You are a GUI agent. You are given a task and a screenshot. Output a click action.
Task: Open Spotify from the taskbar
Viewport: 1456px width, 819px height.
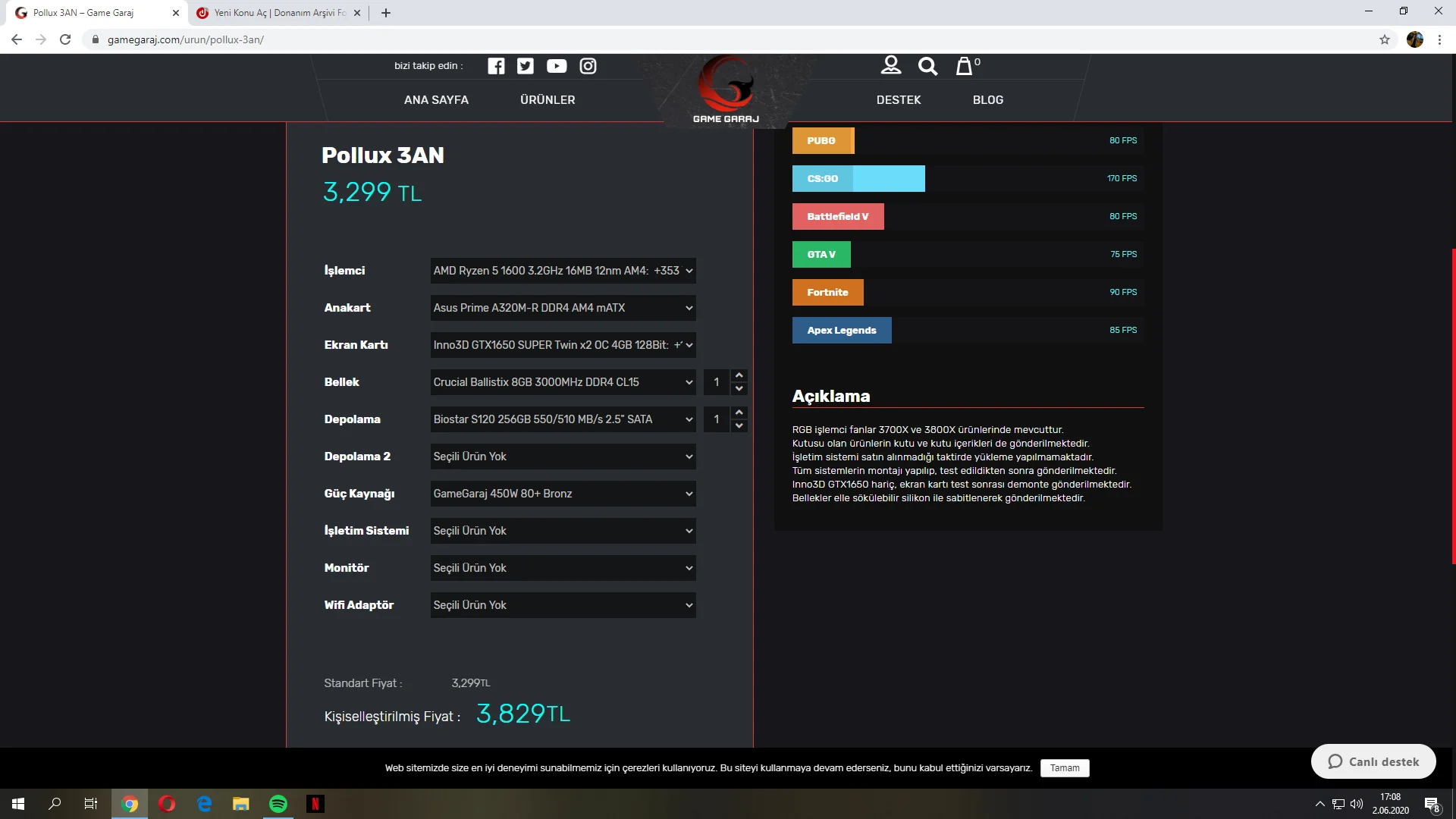coord(278,804)
